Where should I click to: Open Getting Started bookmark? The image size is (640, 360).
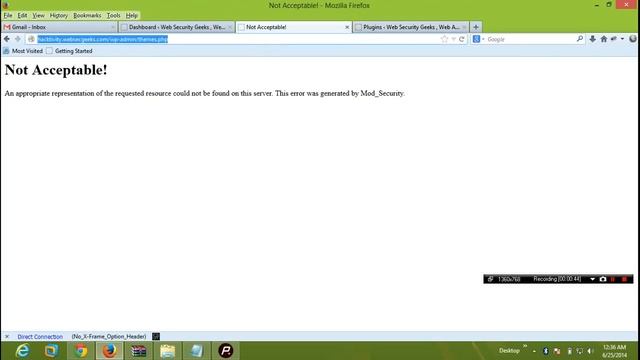pyautogui.click(x=69, y=51)
